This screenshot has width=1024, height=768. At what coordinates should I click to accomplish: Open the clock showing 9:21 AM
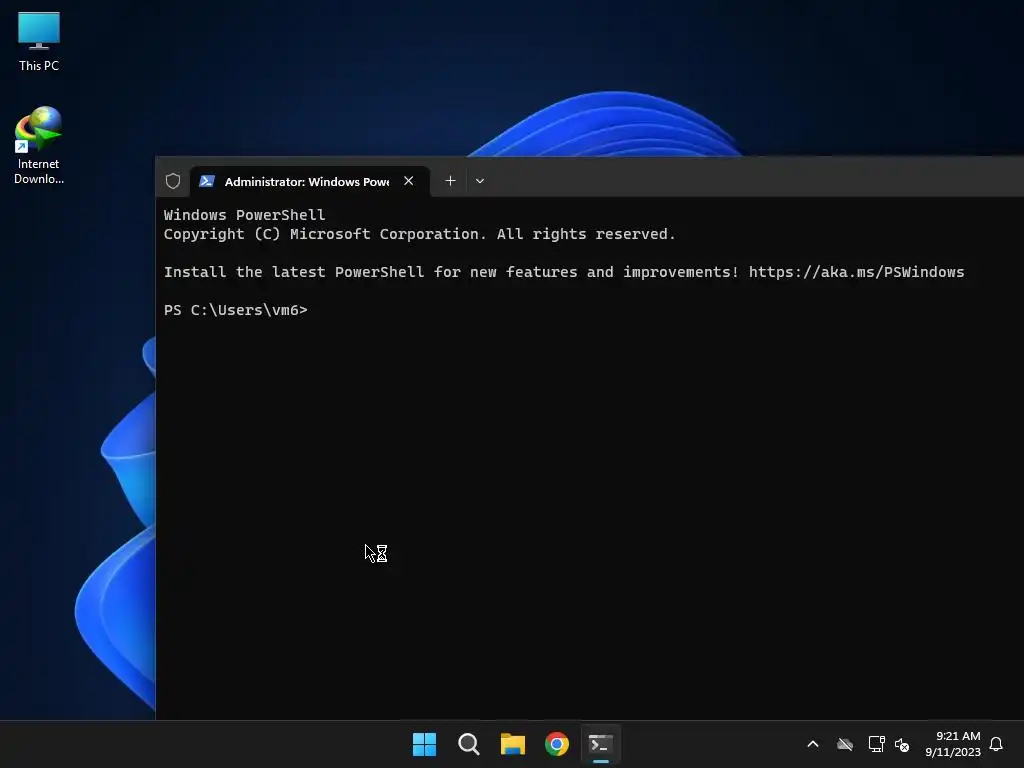point(953,744)
